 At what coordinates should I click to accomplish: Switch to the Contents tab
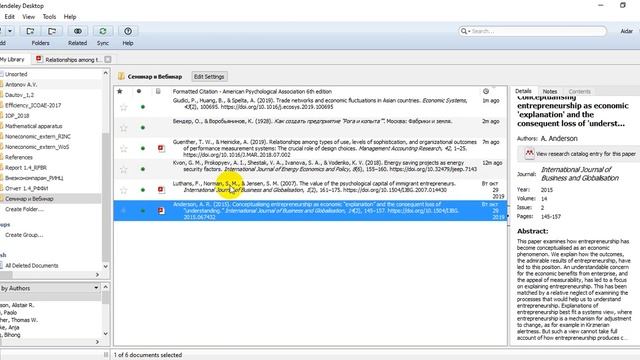(x=580, y=91)
